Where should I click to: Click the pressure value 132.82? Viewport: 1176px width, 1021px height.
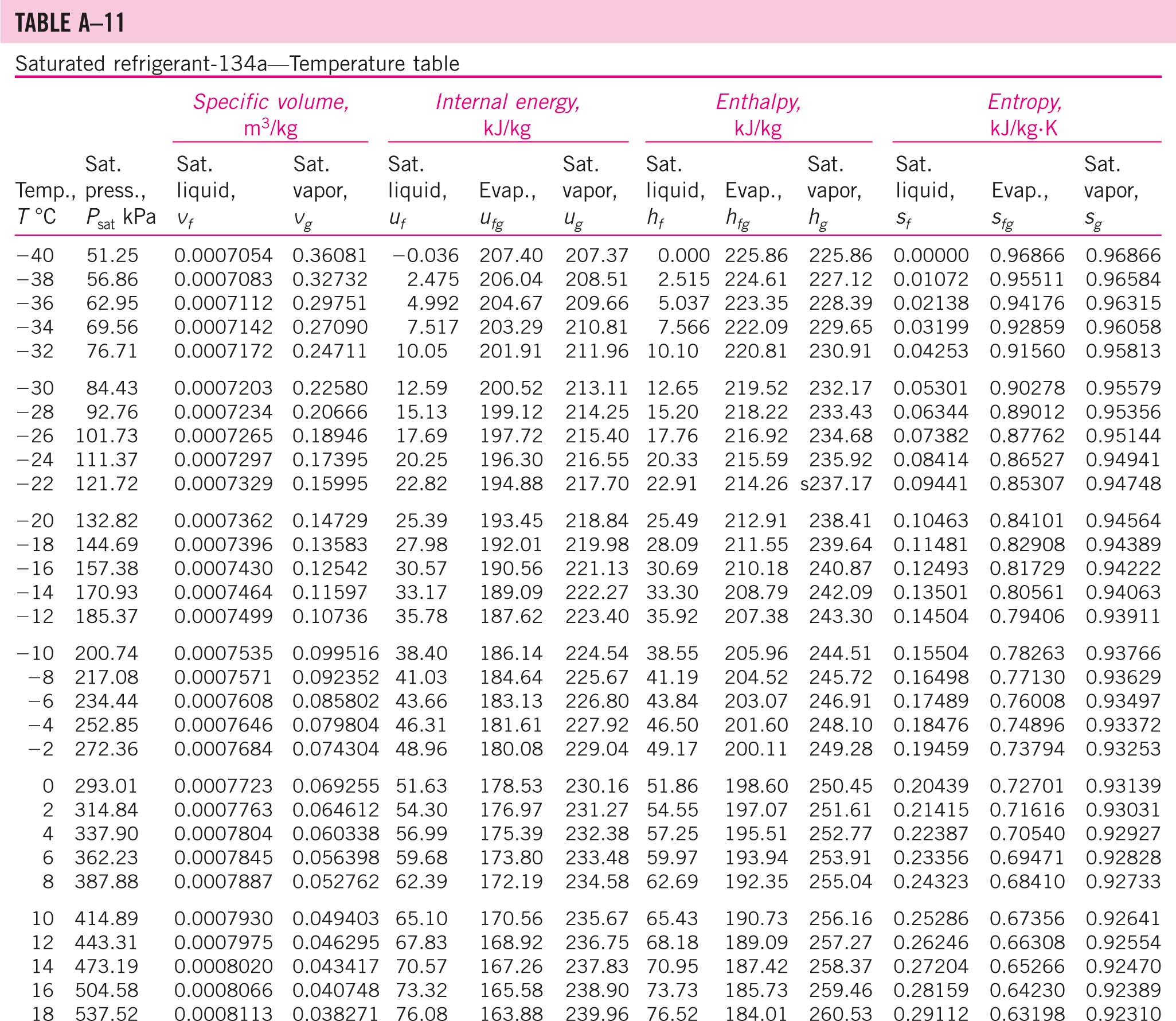pyautogui.click(x=107, y=521)
